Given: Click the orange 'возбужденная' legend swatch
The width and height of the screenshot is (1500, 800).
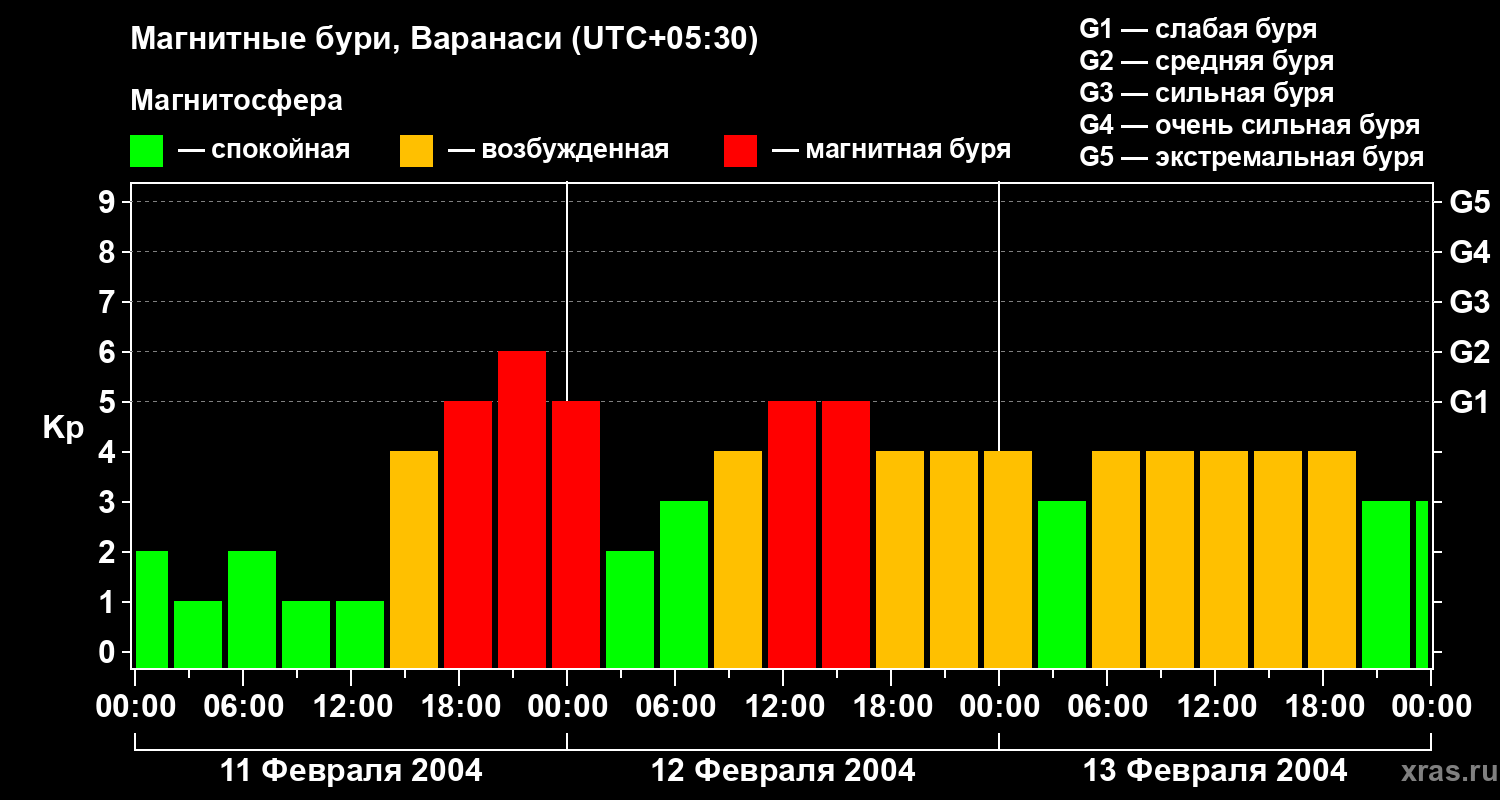Looking at the screenshot, I should click(x=416, y=151).
